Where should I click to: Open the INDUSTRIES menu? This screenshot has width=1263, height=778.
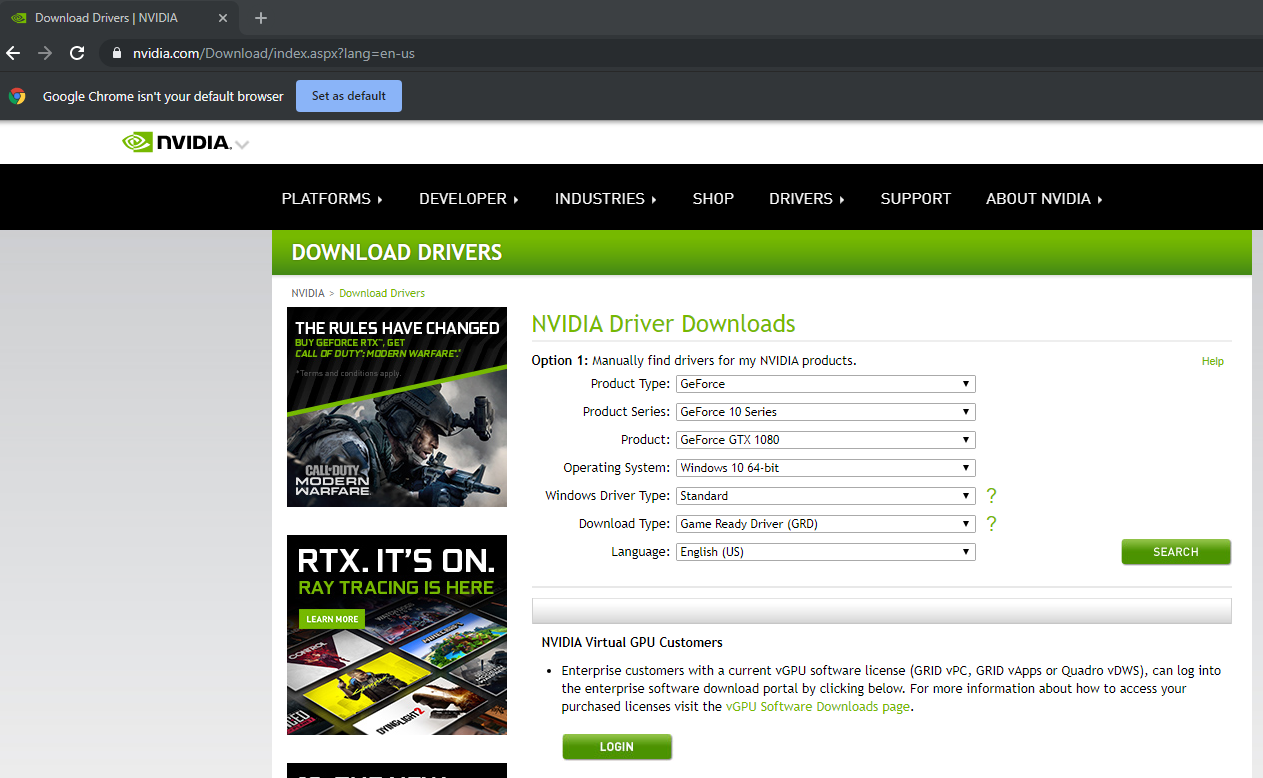606,199
